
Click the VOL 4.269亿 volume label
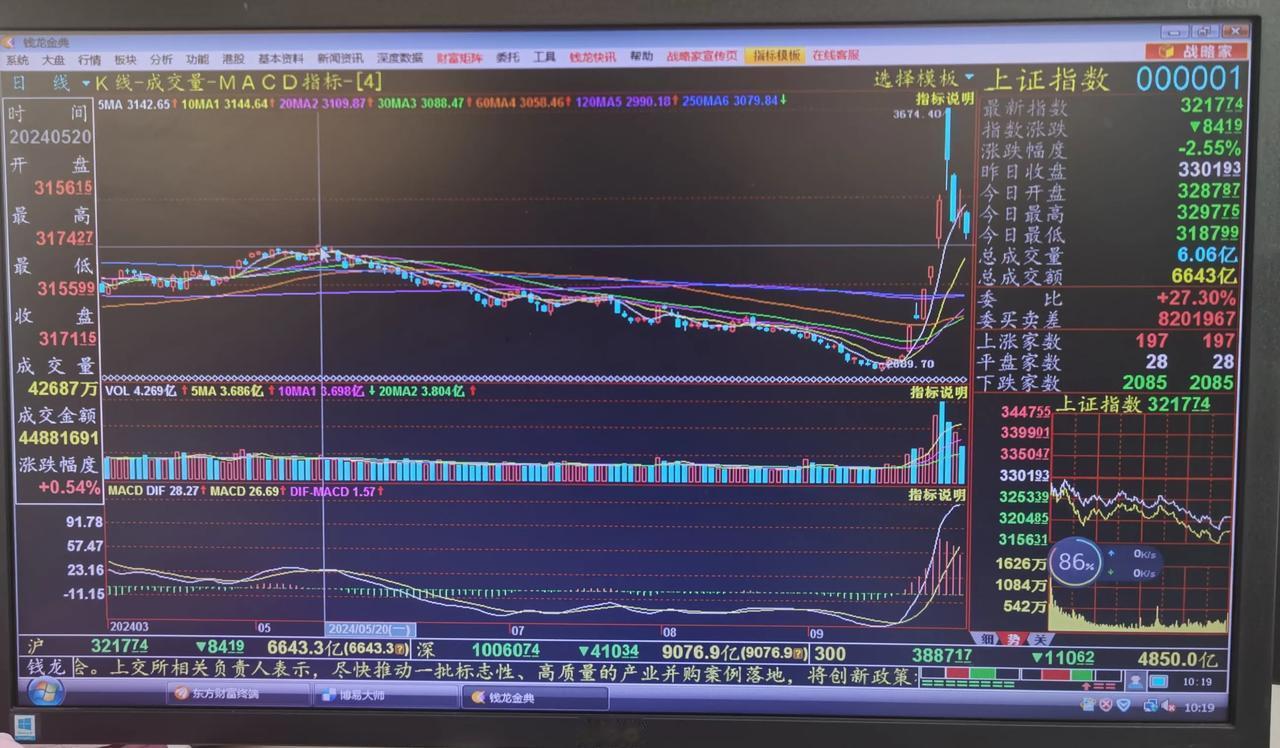140,391
